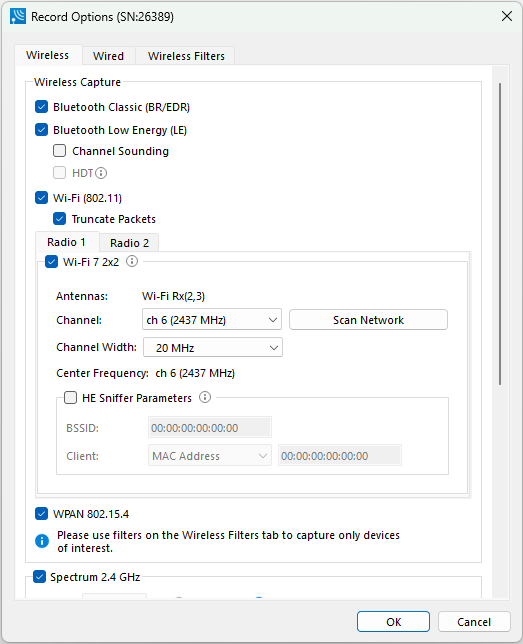Click the Wi-Fi 7 2x2 info icon
Viewport: 523px width, 644px height.
(132, 261)
